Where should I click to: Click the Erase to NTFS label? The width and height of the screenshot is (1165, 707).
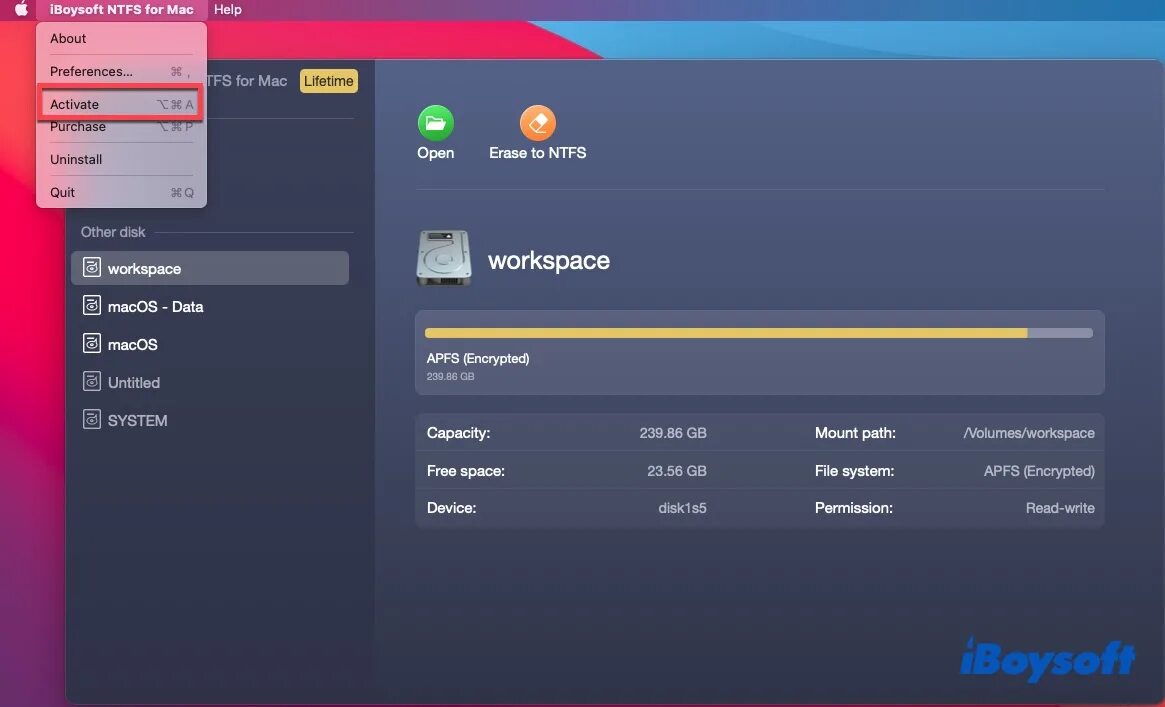coord(537,153)
